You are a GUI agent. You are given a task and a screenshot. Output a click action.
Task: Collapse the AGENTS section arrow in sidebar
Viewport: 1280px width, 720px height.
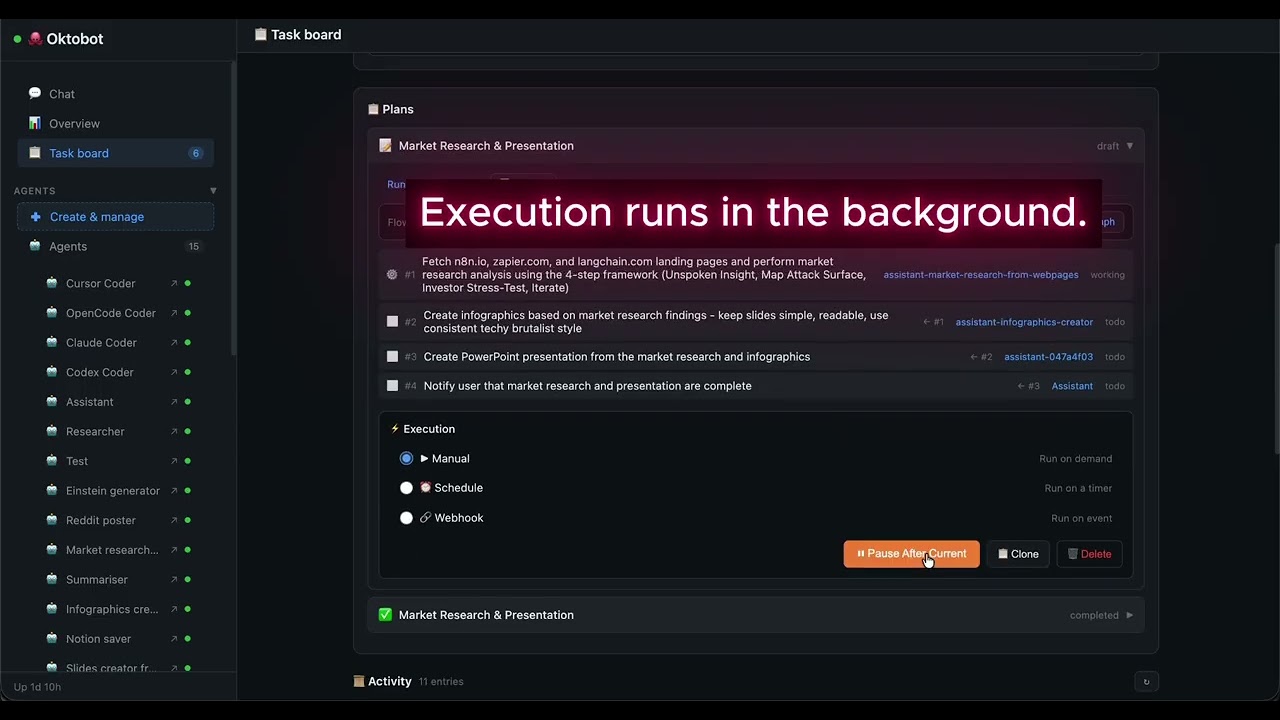213,190
